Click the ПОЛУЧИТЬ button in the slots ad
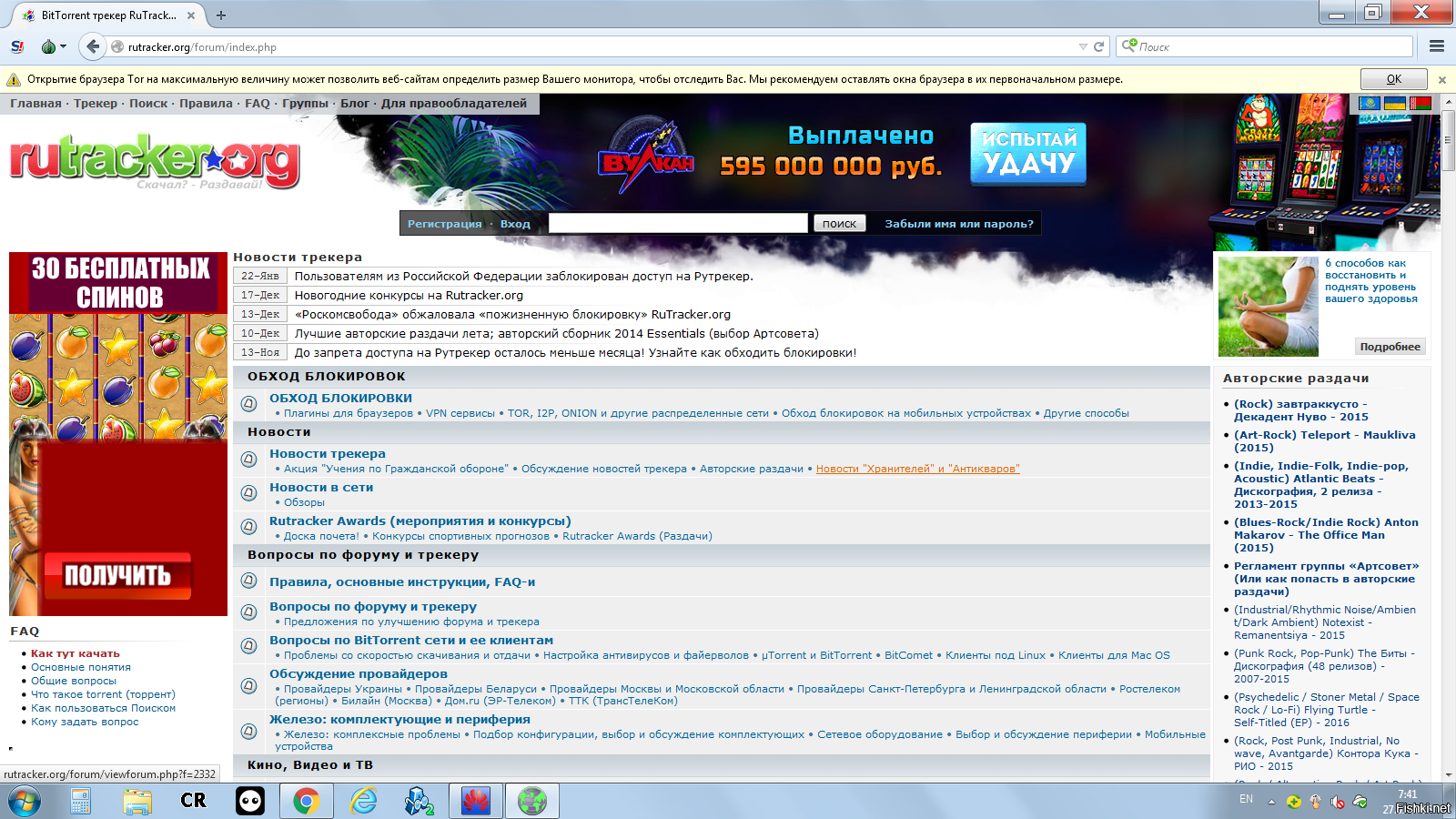 tap(117, 575)
